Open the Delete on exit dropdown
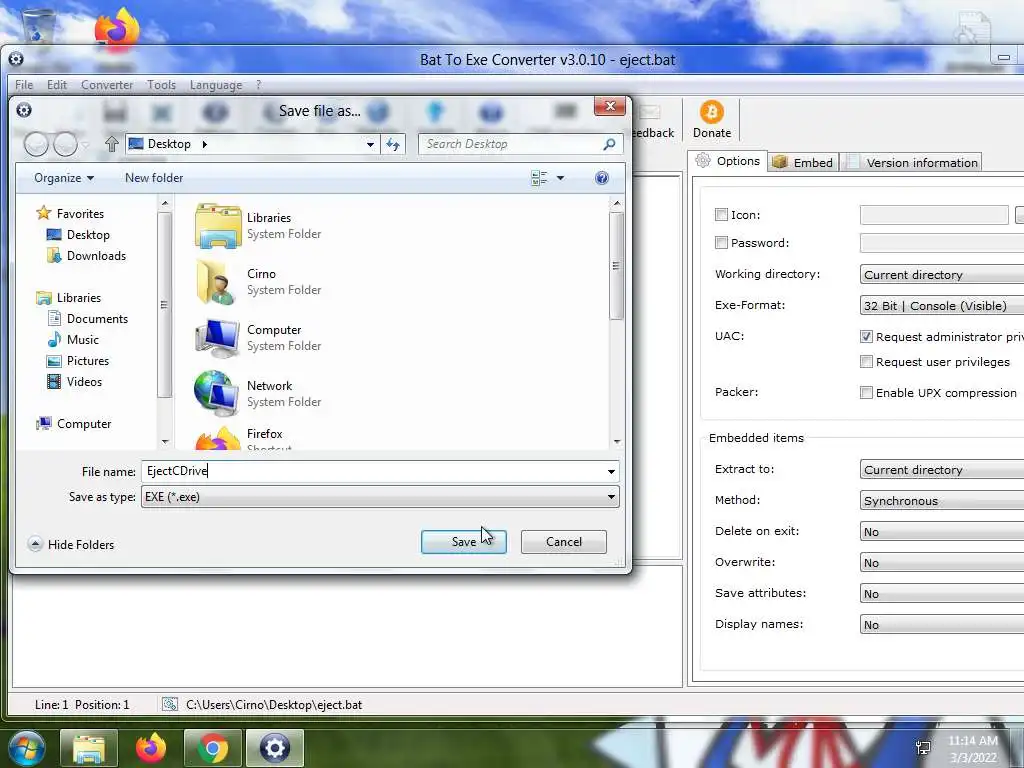The height and width of the screenshot is (768, 1024). [x=942, y=532]
